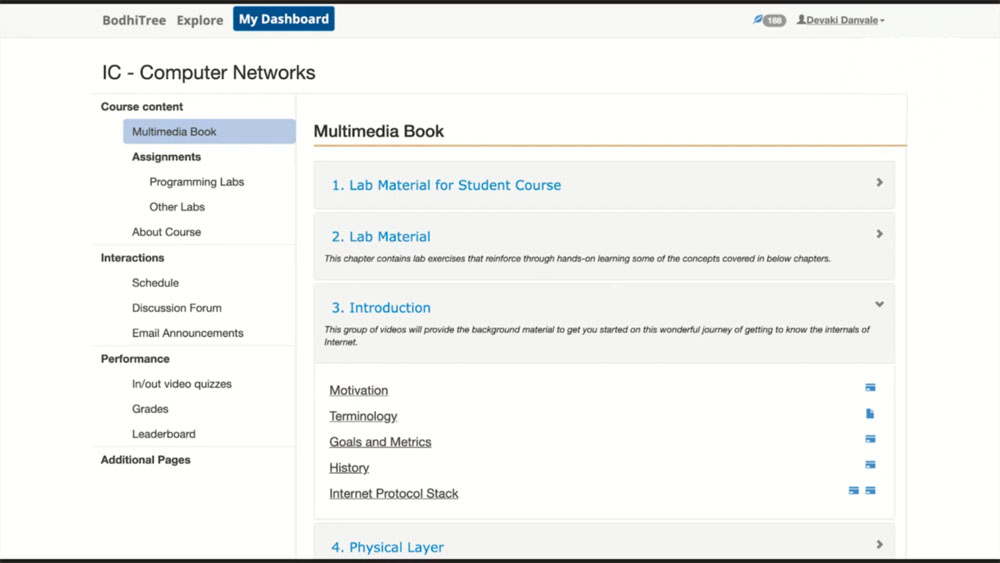Image resolution: width=1000 pixels, height=563 pixels.
Task: Open the Motivation video link
Action: [358, 390]
